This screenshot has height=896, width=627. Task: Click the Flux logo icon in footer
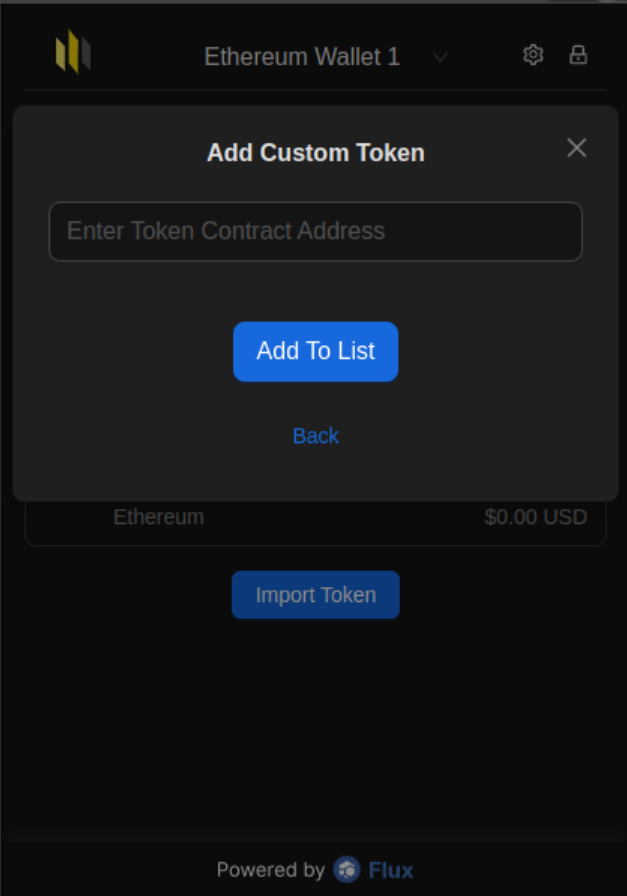point(346,869)
